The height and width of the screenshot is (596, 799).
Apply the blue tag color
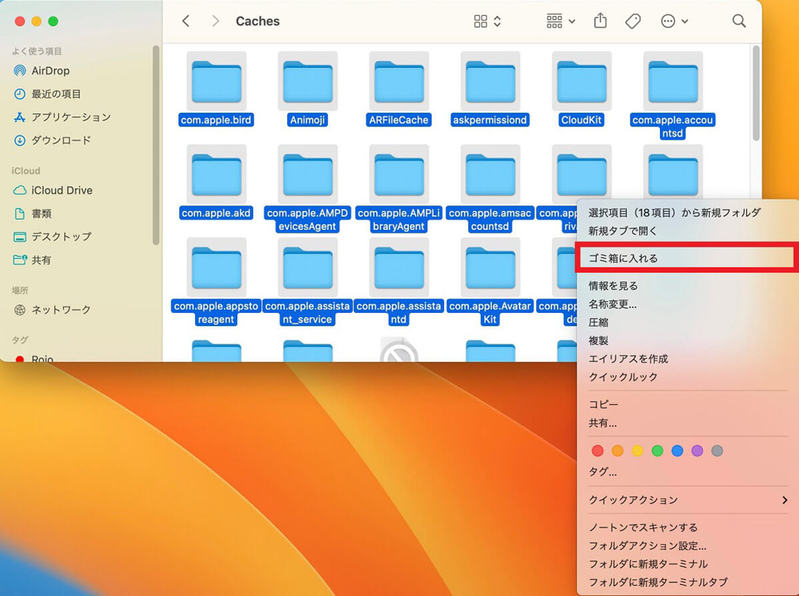tap(677, 450)
